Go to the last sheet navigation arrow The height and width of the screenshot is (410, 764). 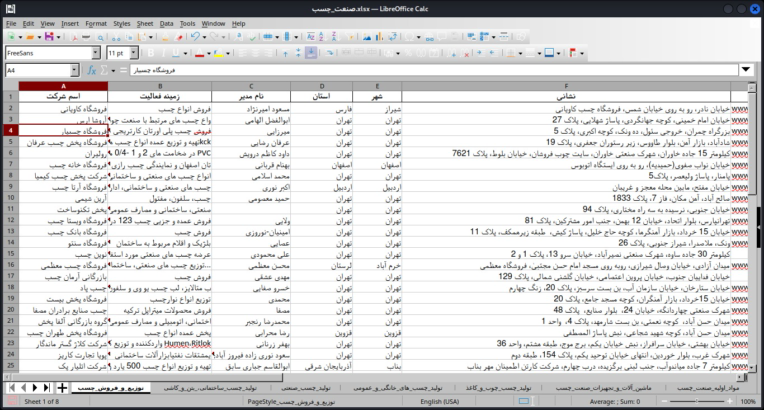[x=47, y=388]
